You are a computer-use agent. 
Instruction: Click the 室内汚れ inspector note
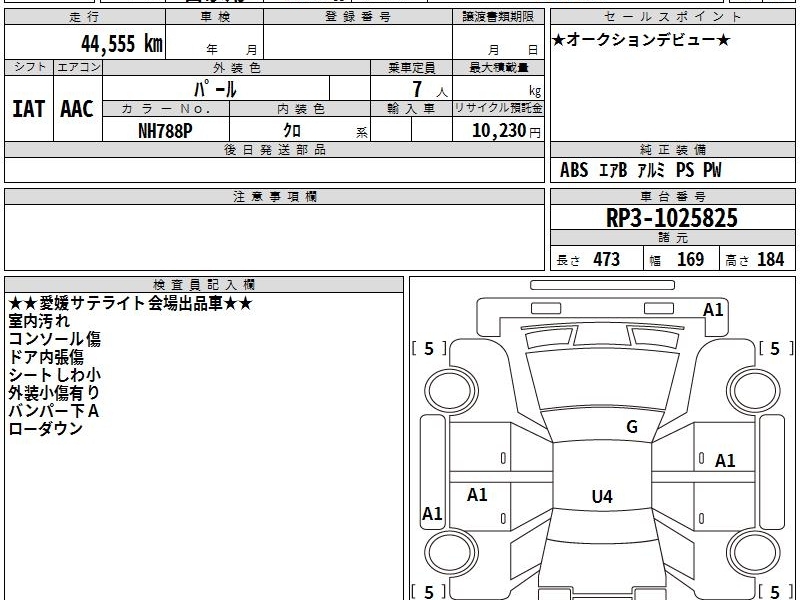point(39,321)
